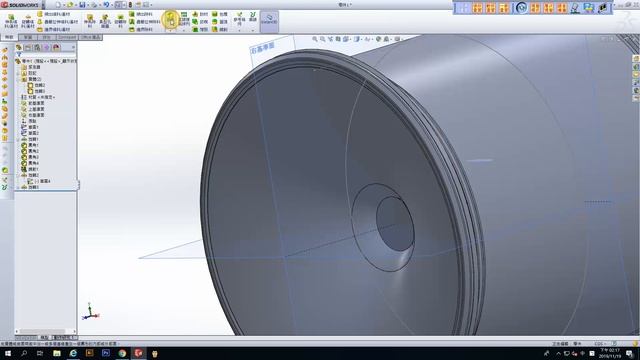Toggle Instant3D mode
This screenshot has height=360, width=640.
coord(269,21)
